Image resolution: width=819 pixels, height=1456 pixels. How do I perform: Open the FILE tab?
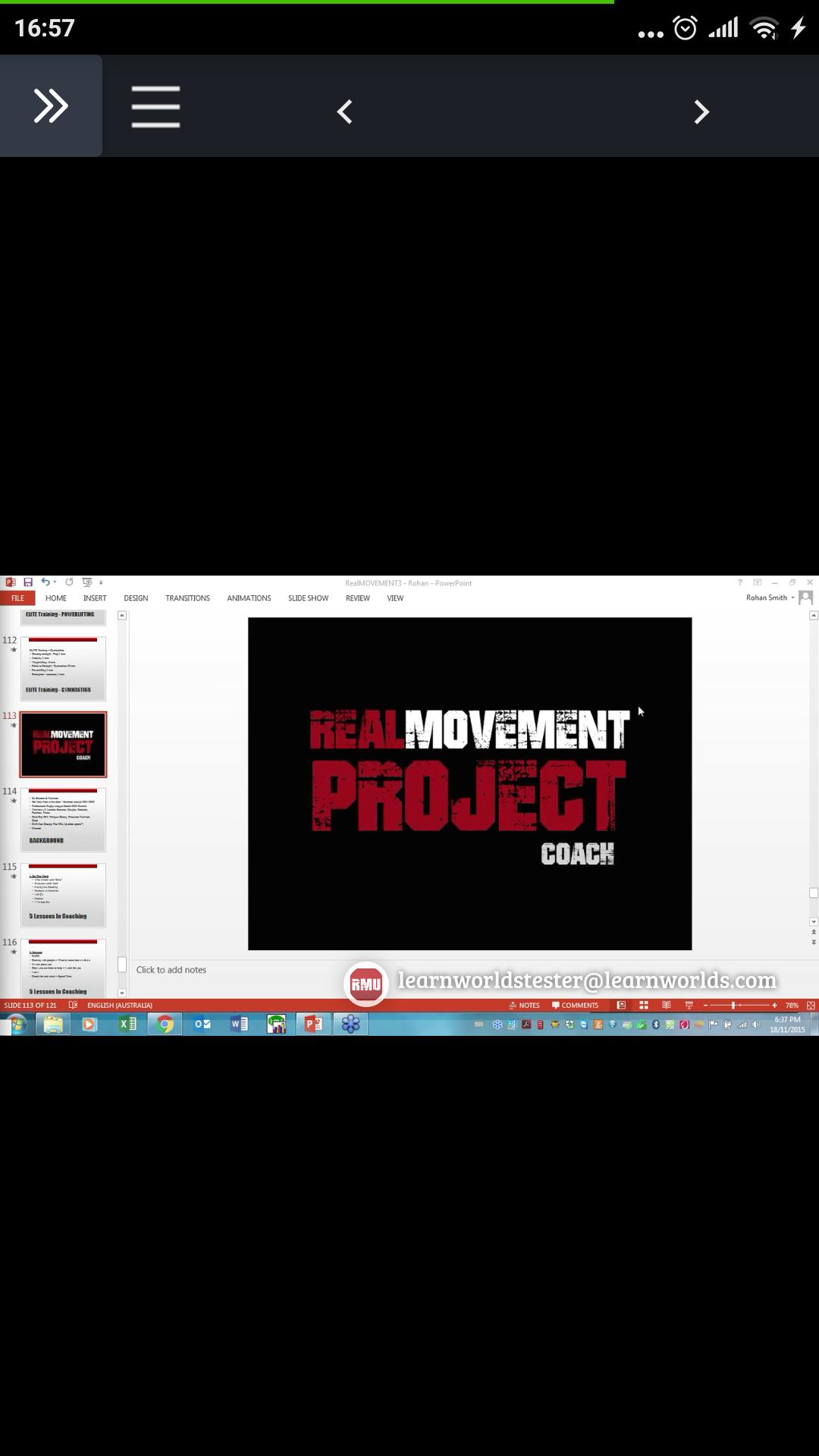[17, 598]
